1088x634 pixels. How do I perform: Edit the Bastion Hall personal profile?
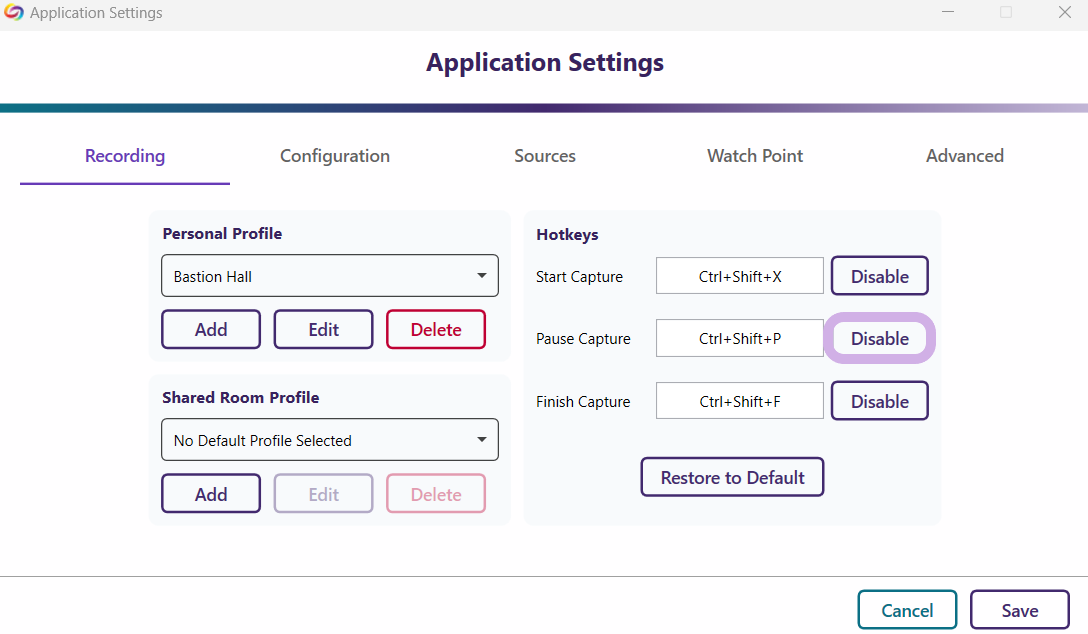click(x=323, y=330)
